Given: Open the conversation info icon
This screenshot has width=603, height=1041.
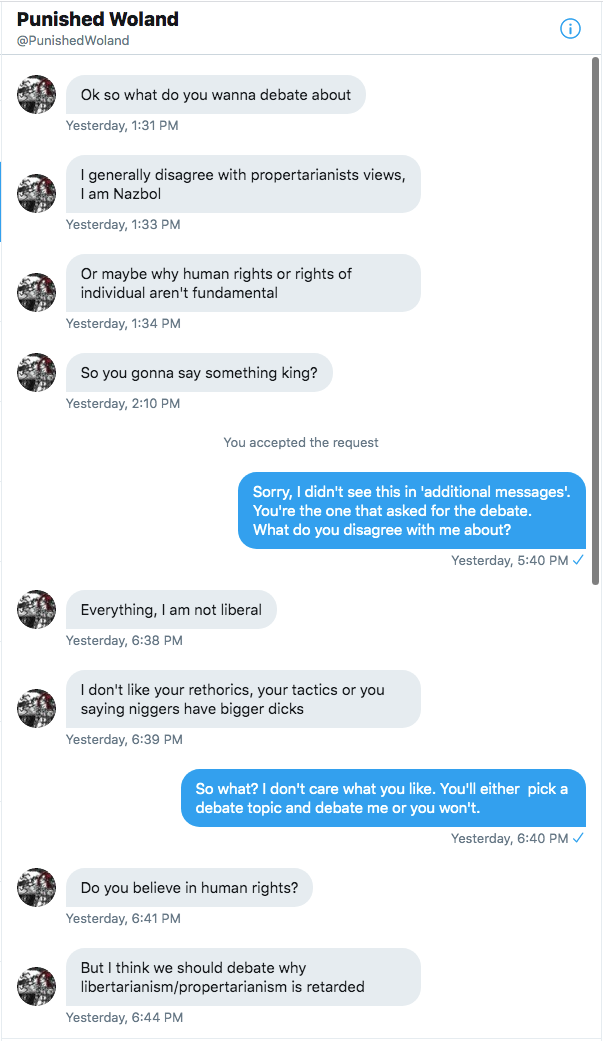Looking at the screenshot, I should pyautogui.click(x=570, y=29).
